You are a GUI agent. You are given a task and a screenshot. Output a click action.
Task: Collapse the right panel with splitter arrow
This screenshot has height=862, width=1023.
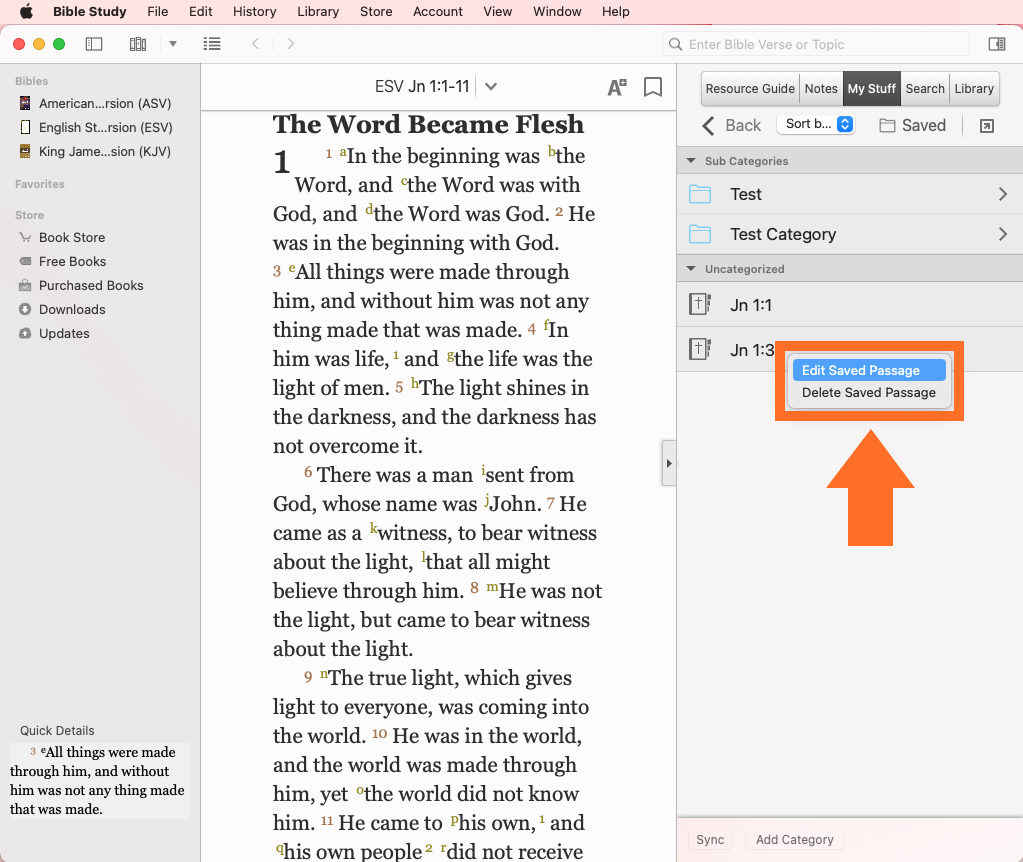pos(669,463)
